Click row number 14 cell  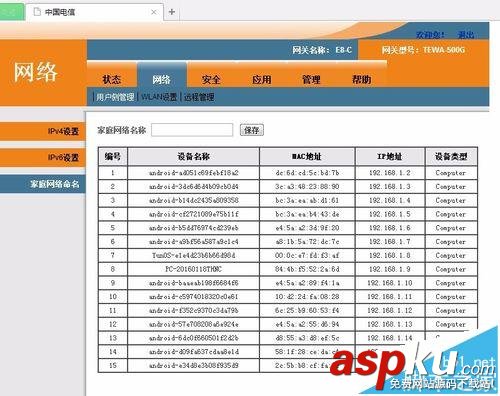113,352
